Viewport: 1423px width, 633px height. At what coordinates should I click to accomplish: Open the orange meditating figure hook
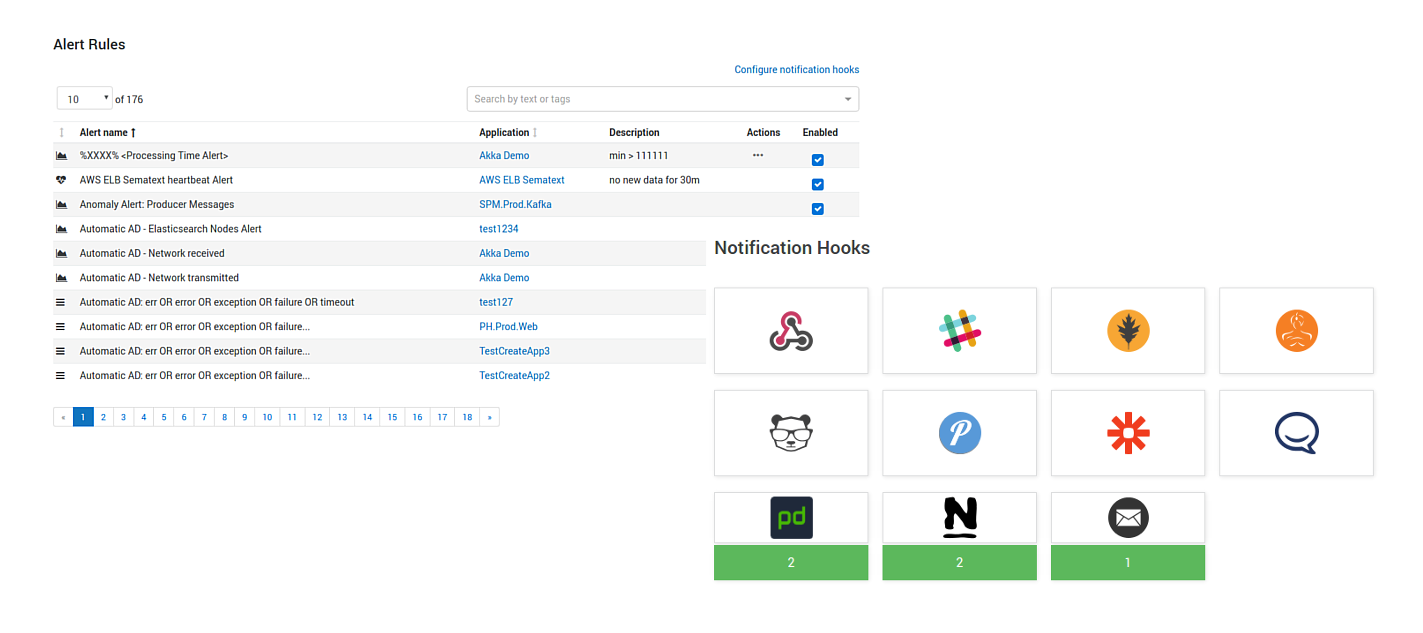point(1296,331)
